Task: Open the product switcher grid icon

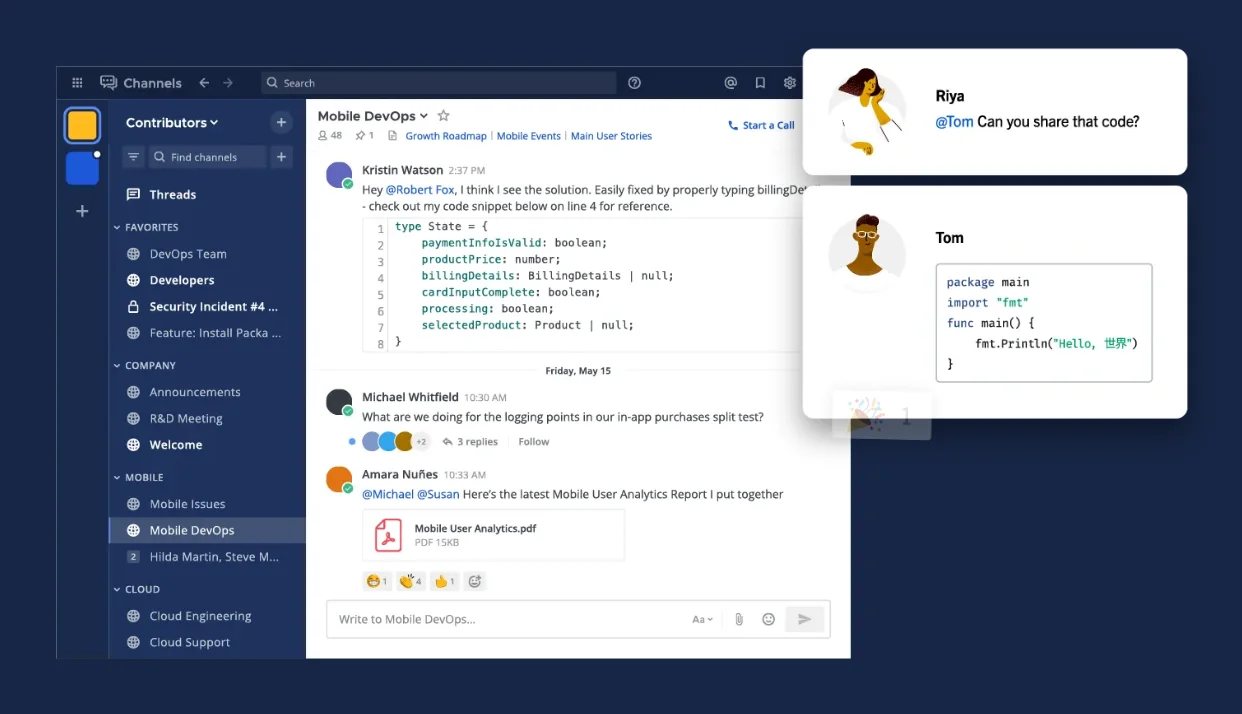Action: pos(77,83)
